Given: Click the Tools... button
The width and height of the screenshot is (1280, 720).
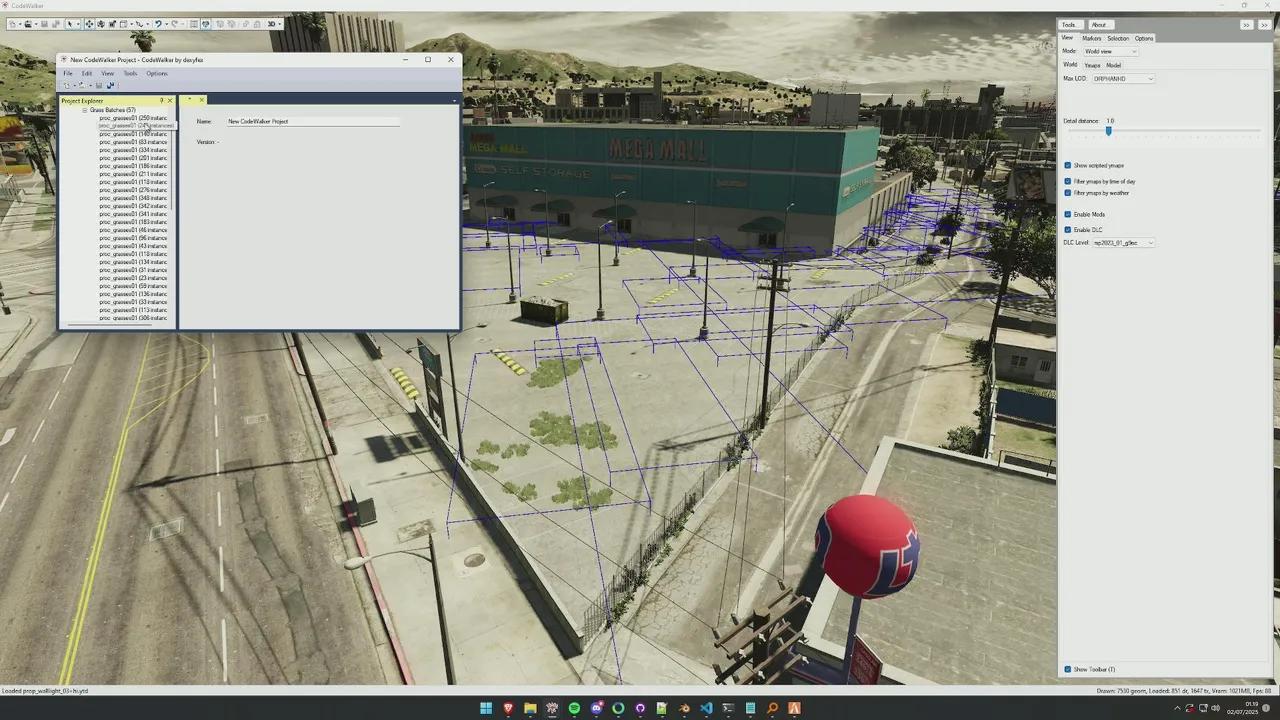Looking at the screenshot, I should 1070,24.
